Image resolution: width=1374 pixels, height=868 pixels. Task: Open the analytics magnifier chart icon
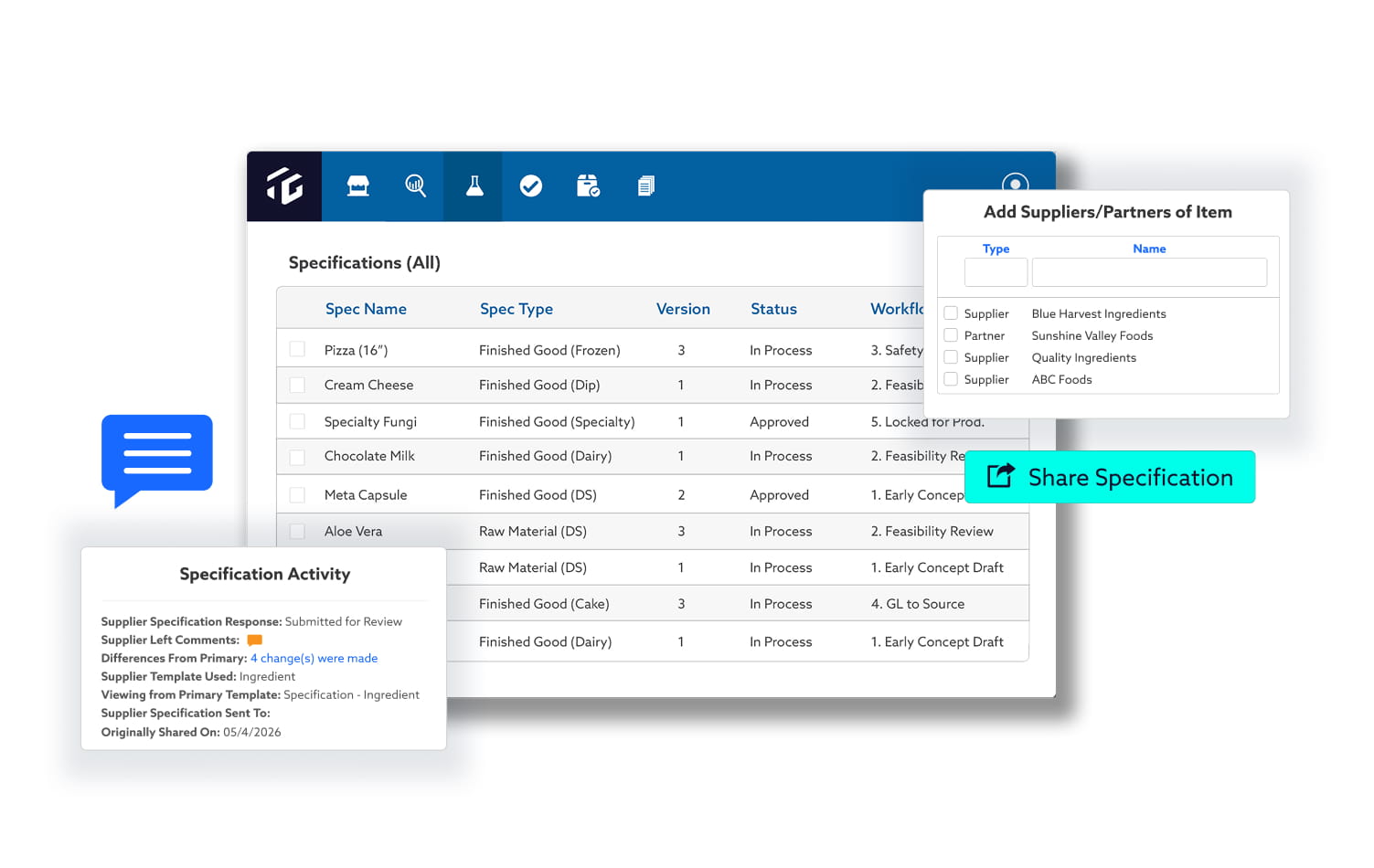coord(416,186)
